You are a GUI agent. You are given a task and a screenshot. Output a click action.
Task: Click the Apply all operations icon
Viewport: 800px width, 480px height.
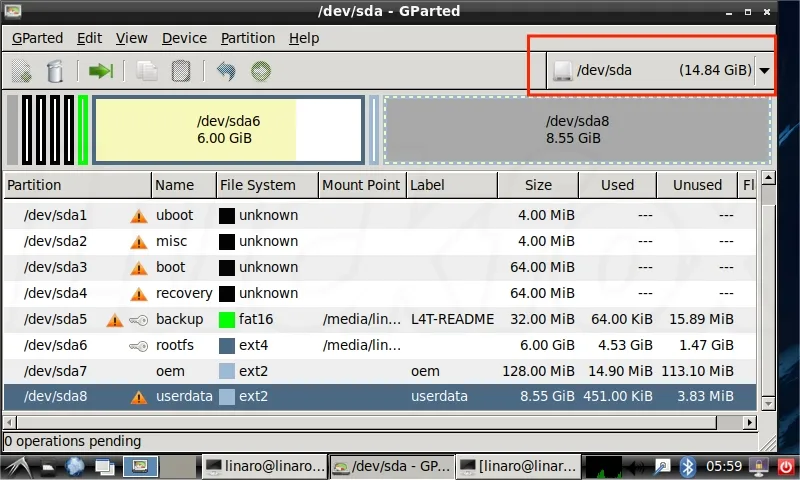tap(261, 71)
